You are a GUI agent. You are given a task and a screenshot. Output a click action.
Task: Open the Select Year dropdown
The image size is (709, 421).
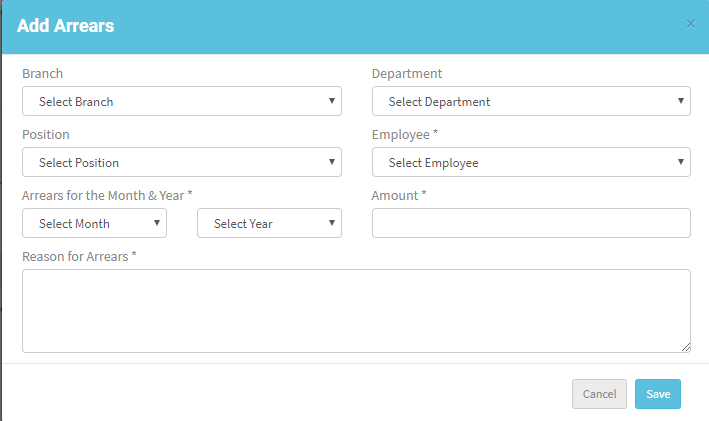[x=269, y=223]
